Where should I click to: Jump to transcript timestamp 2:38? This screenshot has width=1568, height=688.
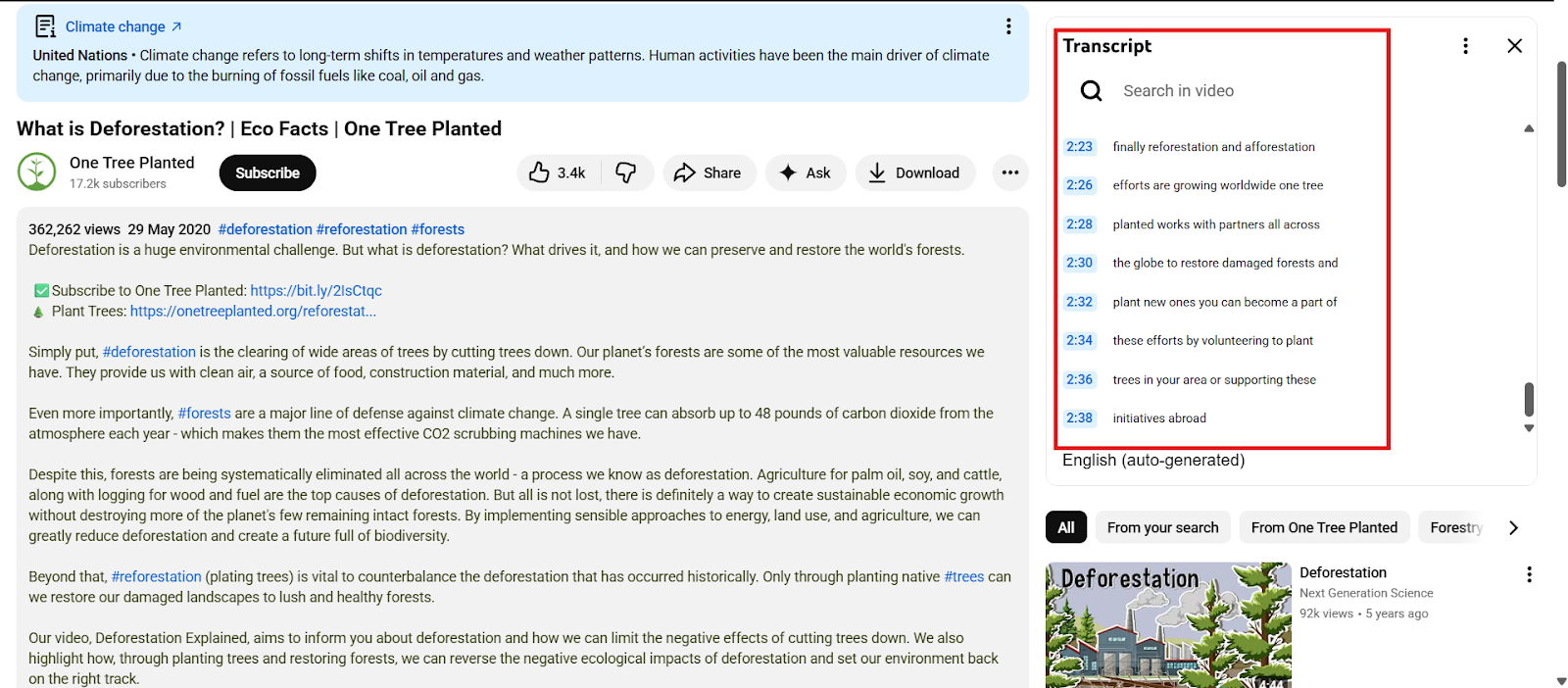click(1079, 418)
